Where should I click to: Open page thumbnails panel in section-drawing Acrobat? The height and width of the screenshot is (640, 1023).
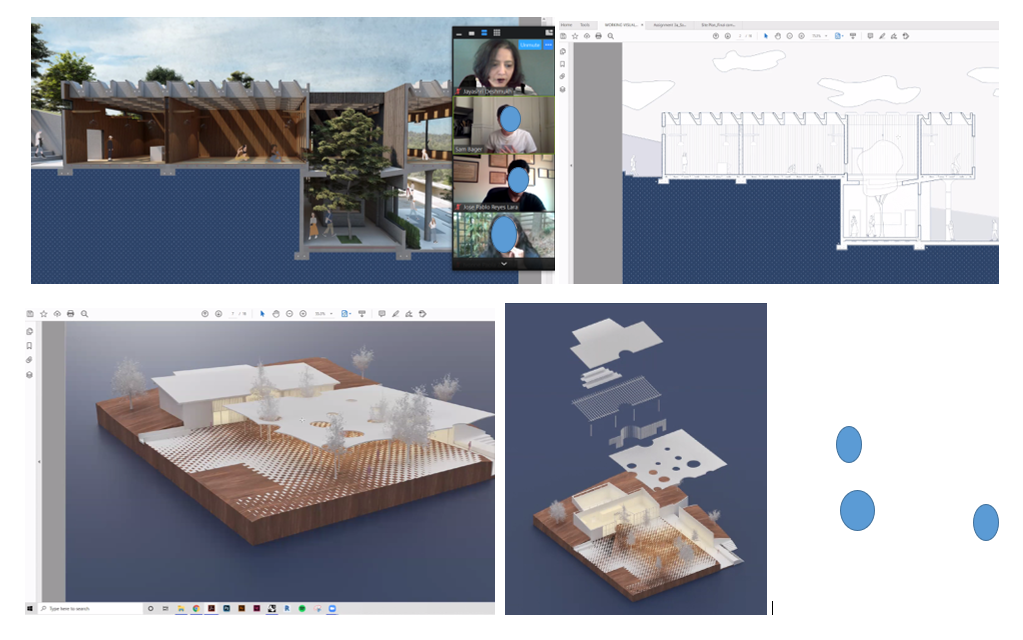pyautogui.click(x=562, y=52)
